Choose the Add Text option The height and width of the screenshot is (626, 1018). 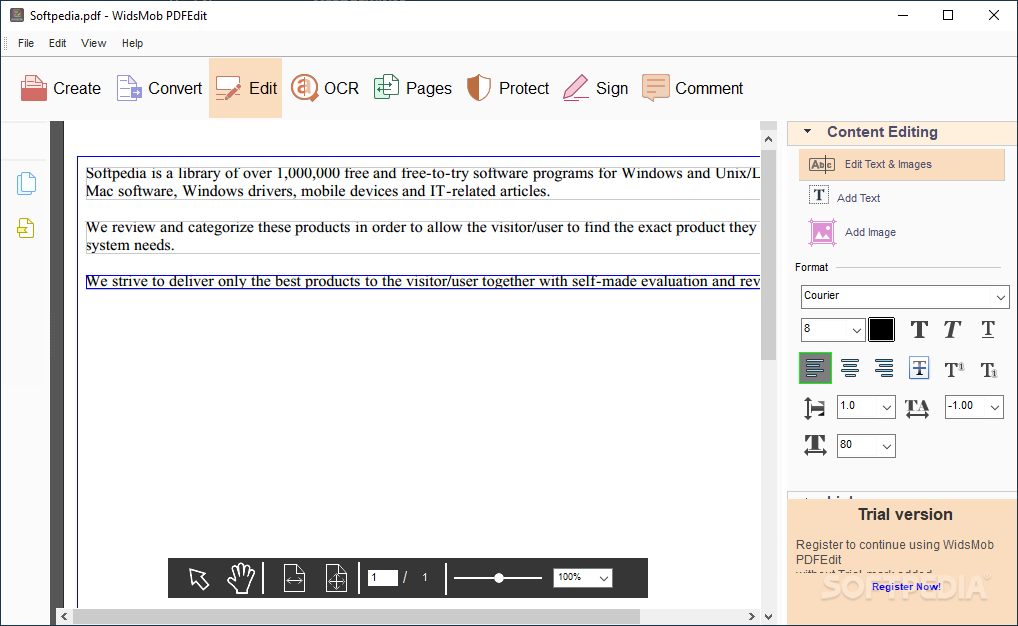click(x=845, y=197)
